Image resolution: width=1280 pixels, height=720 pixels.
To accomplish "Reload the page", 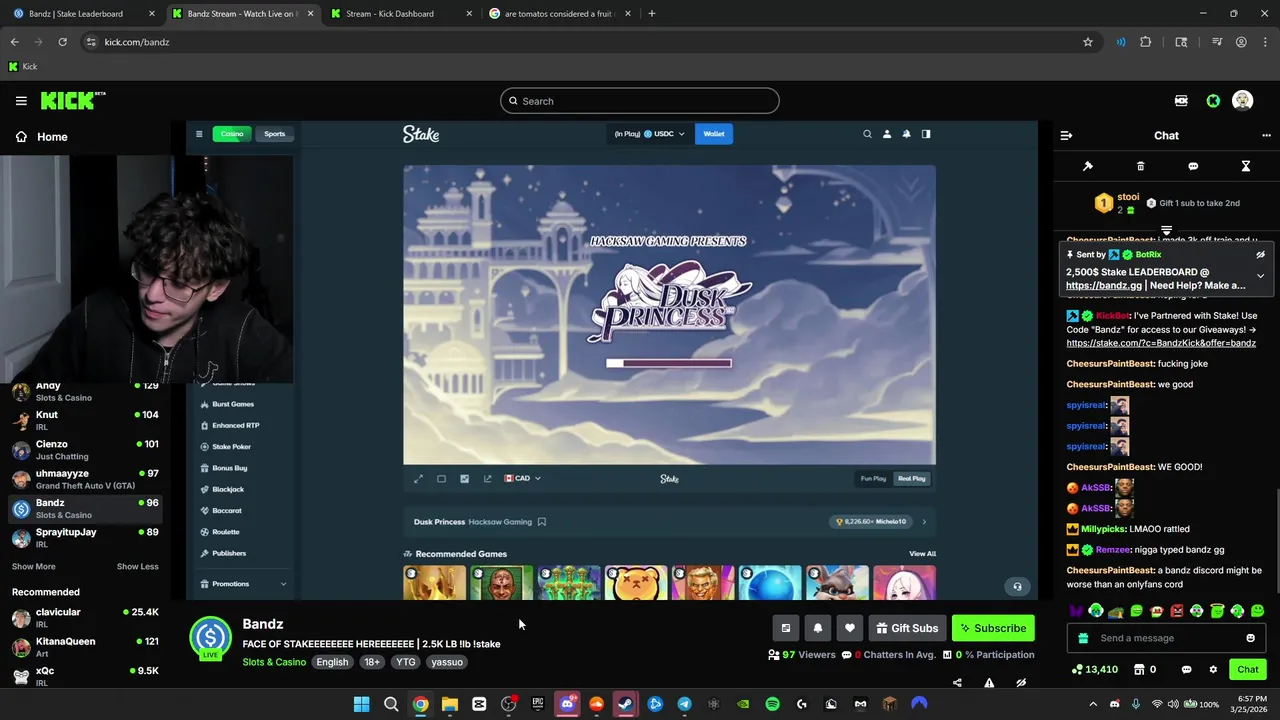I will tap(62, 42).
